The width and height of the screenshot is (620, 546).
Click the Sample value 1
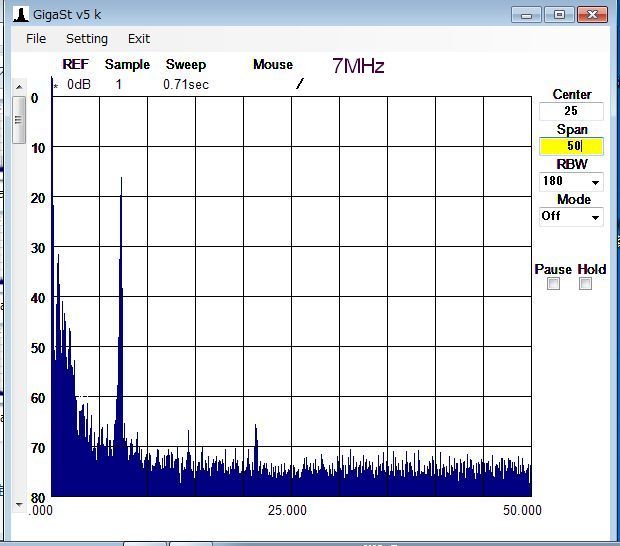pos(119,85)
